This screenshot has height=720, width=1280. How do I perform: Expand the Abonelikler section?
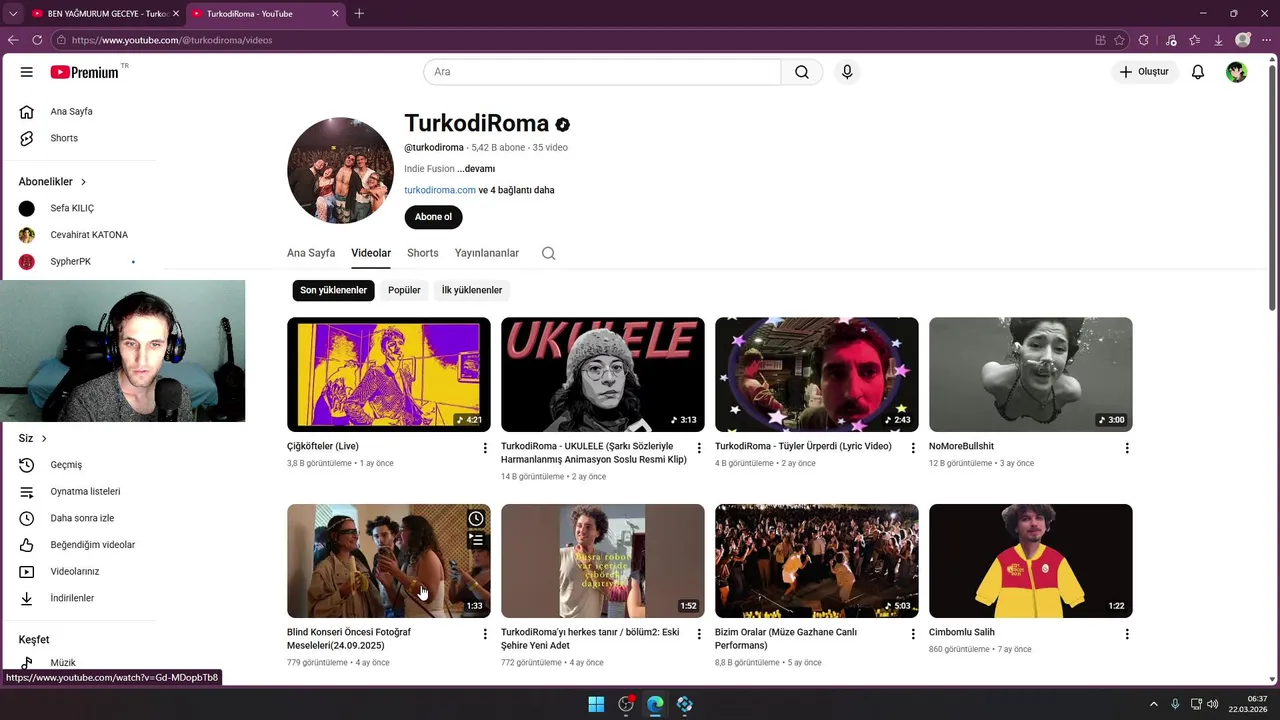[x=53, y=182]
